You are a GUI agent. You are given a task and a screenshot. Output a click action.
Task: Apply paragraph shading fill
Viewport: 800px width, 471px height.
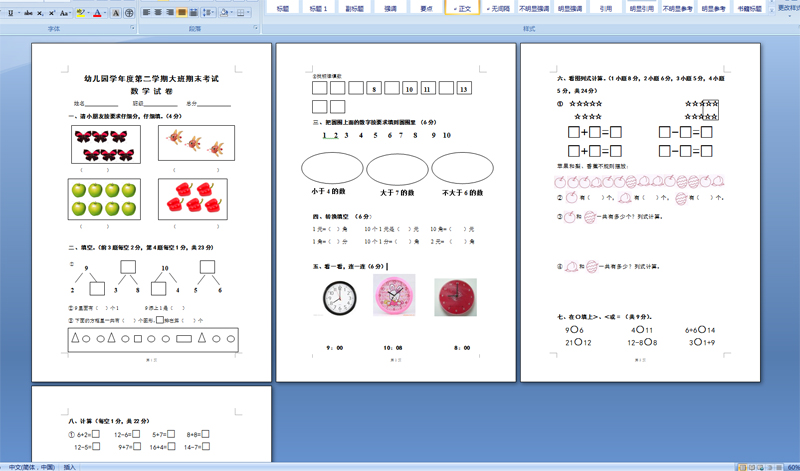(223, 12)
